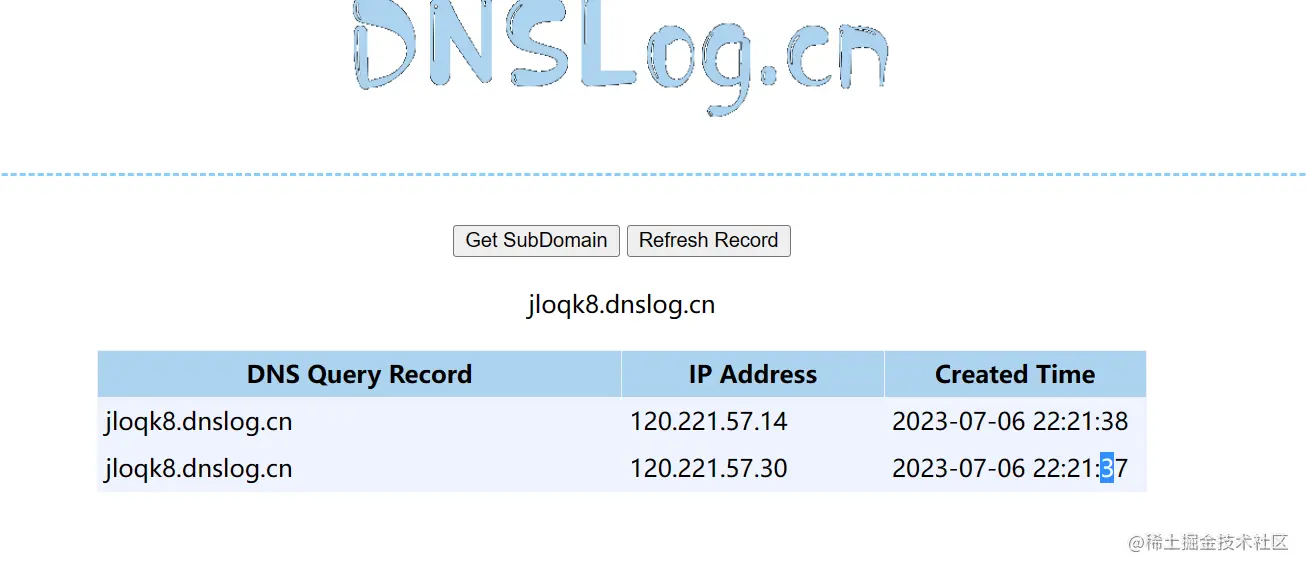Screen dimensions: 1306x570
Task: Click the Get SubDomain button
Action: 536,241
